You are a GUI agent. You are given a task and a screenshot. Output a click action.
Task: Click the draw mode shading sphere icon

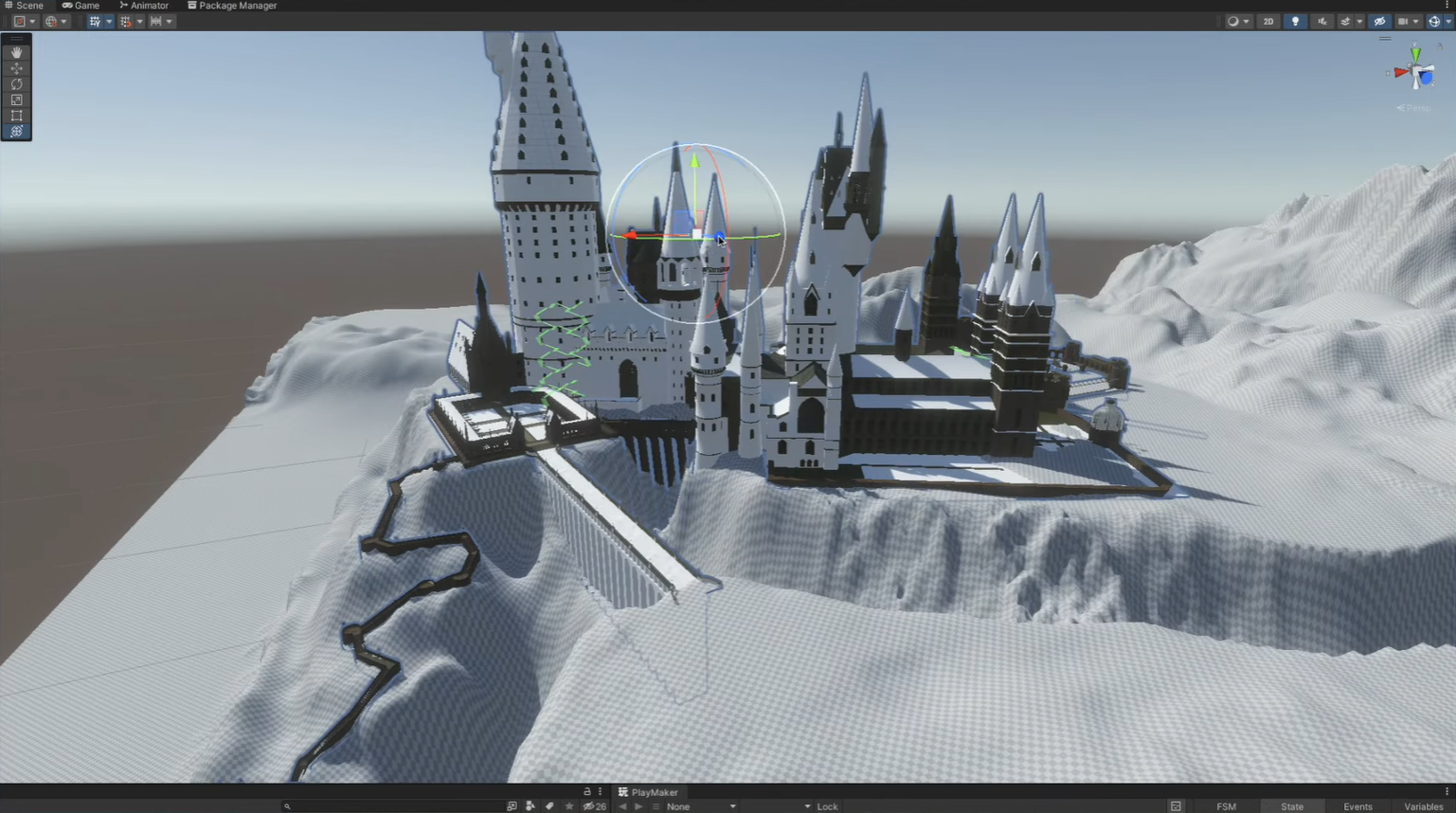click(1232, 22)
